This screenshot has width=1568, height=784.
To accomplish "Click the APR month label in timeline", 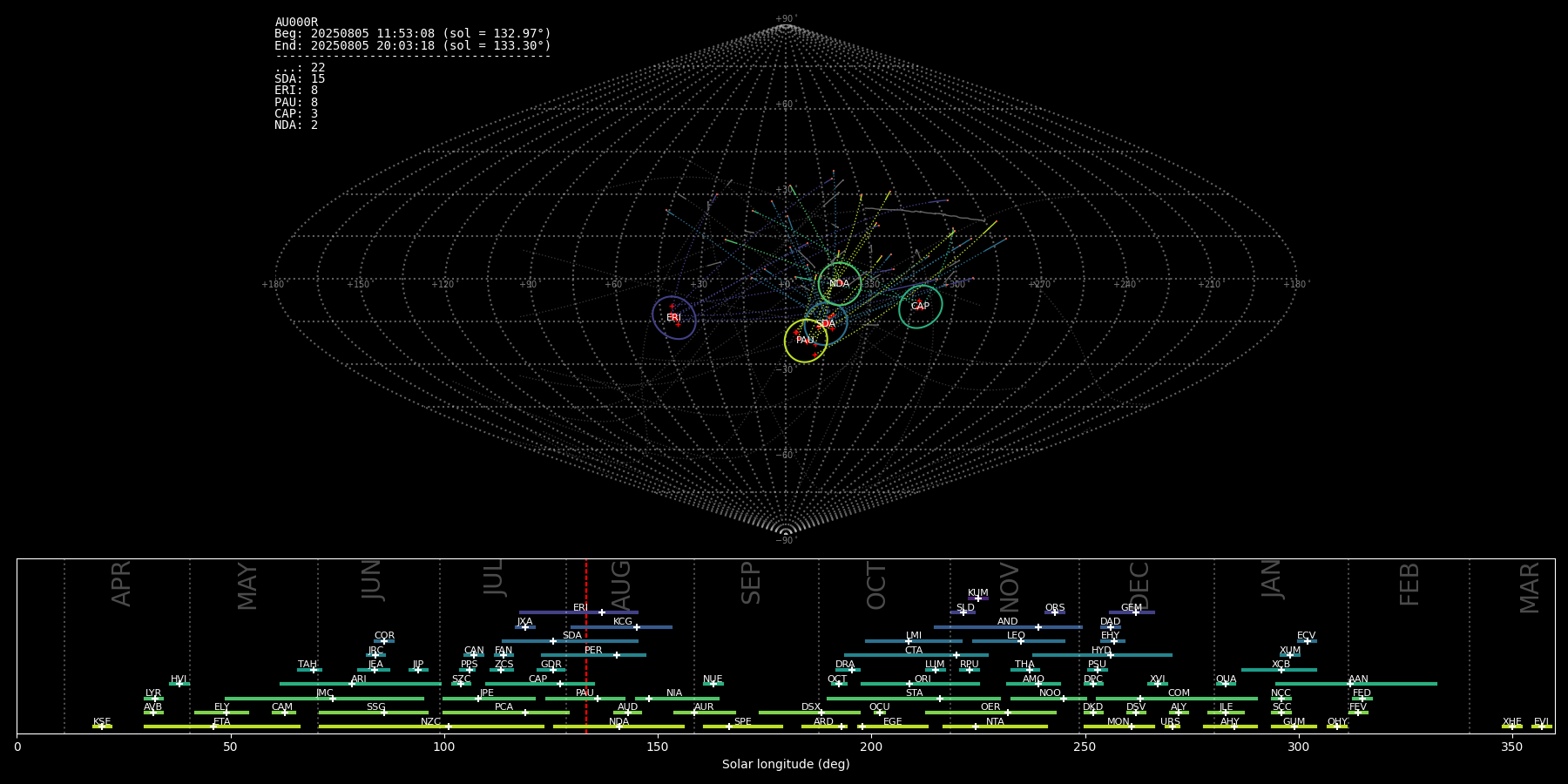I will point(121,583).
